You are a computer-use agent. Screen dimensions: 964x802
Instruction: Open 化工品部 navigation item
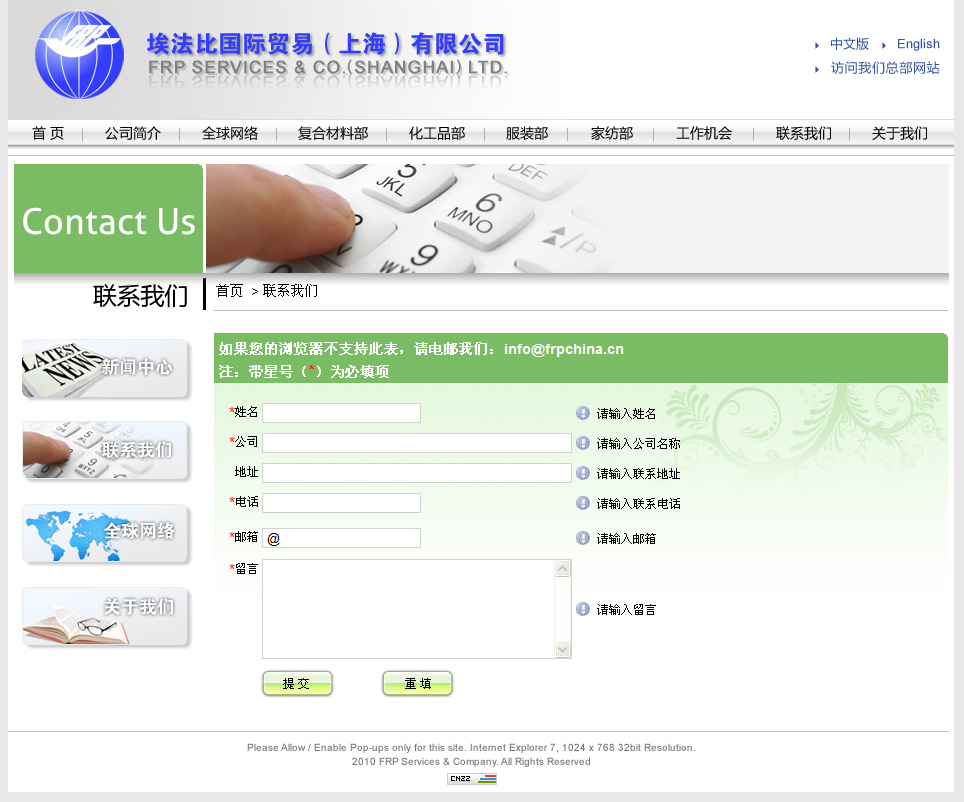437,133
